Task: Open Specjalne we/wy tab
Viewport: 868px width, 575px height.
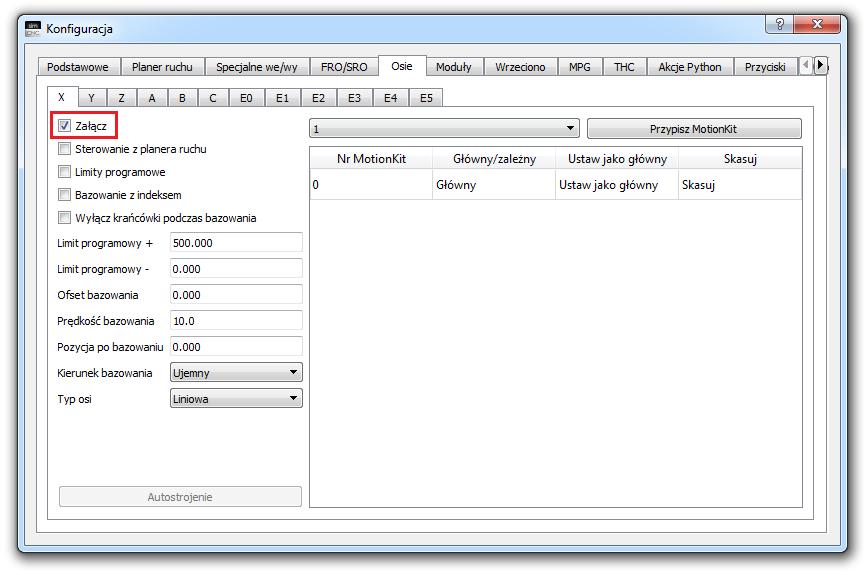Action: point(257,67)
